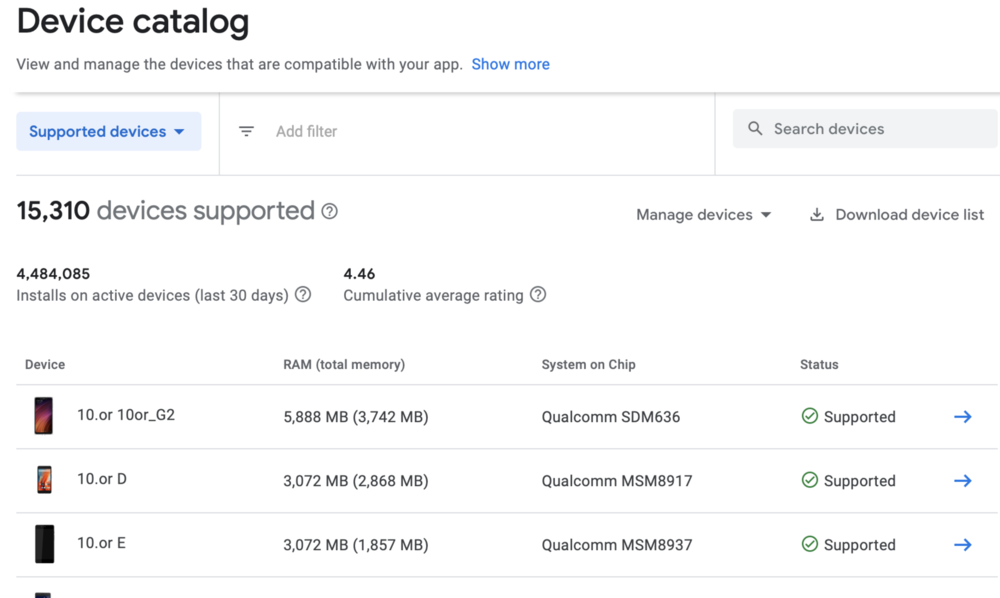
Task: Click the 10.or D phone thumbnail
Action: tap(44, 480)
